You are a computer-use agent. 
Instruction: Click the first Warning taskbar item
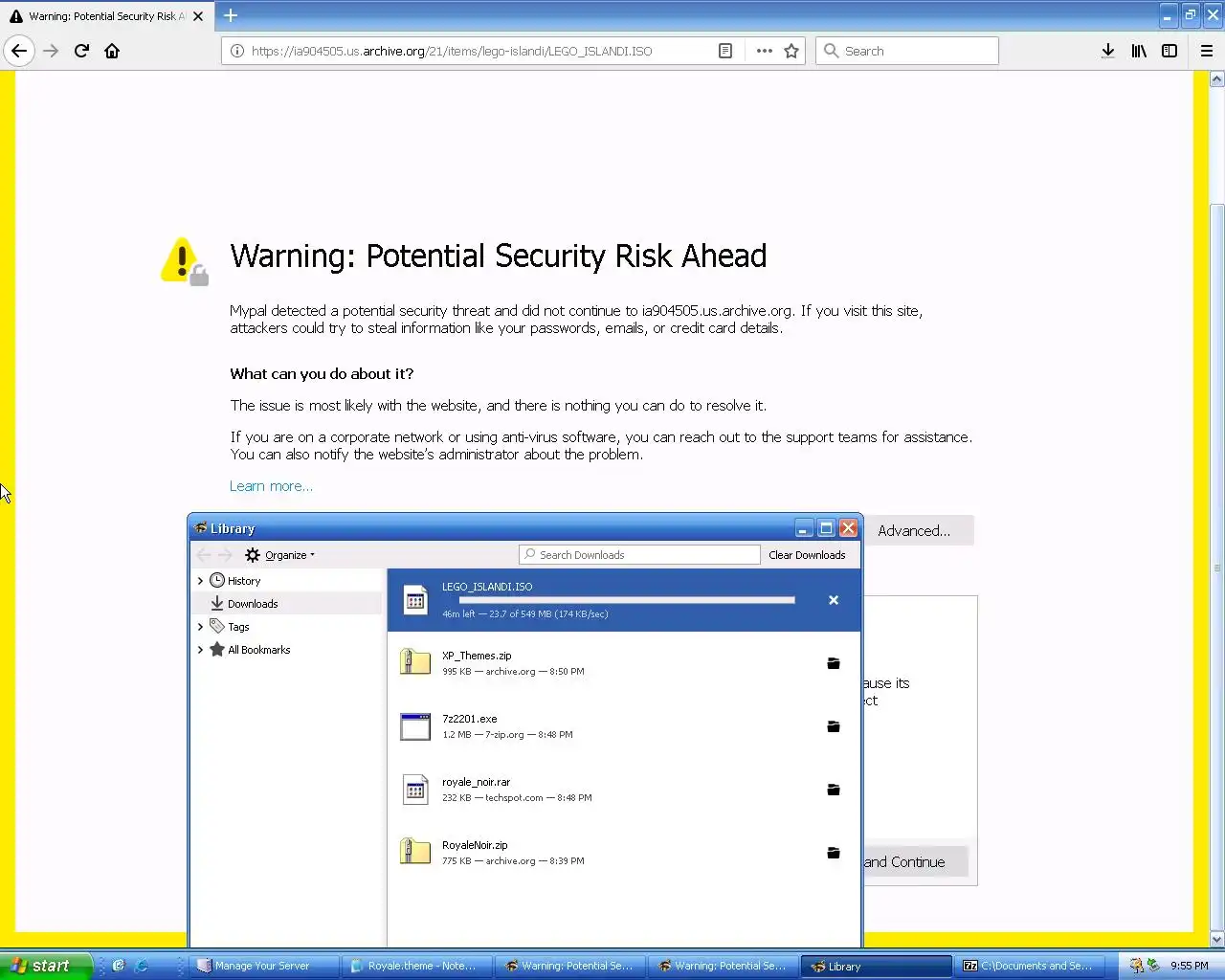coord(570,966)
